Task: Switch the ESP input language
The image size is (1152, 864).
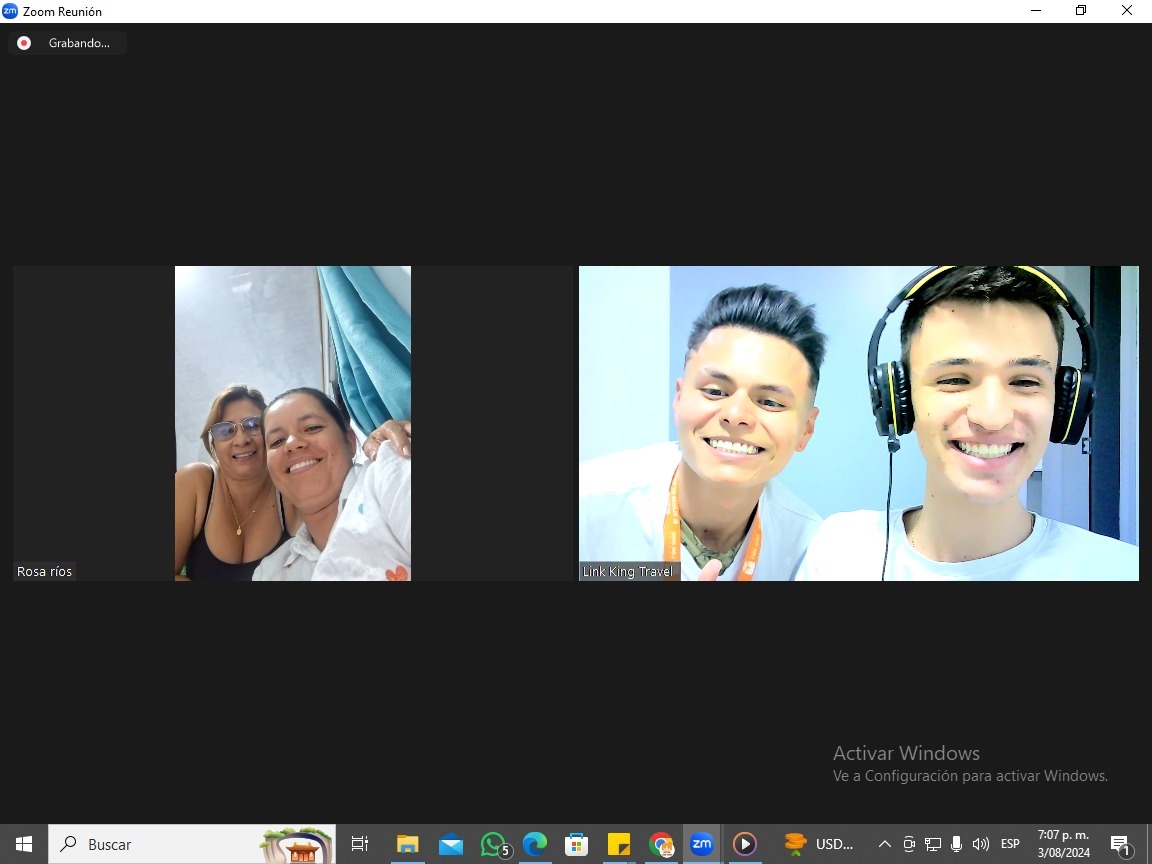Action: [x=1010, y=844]
